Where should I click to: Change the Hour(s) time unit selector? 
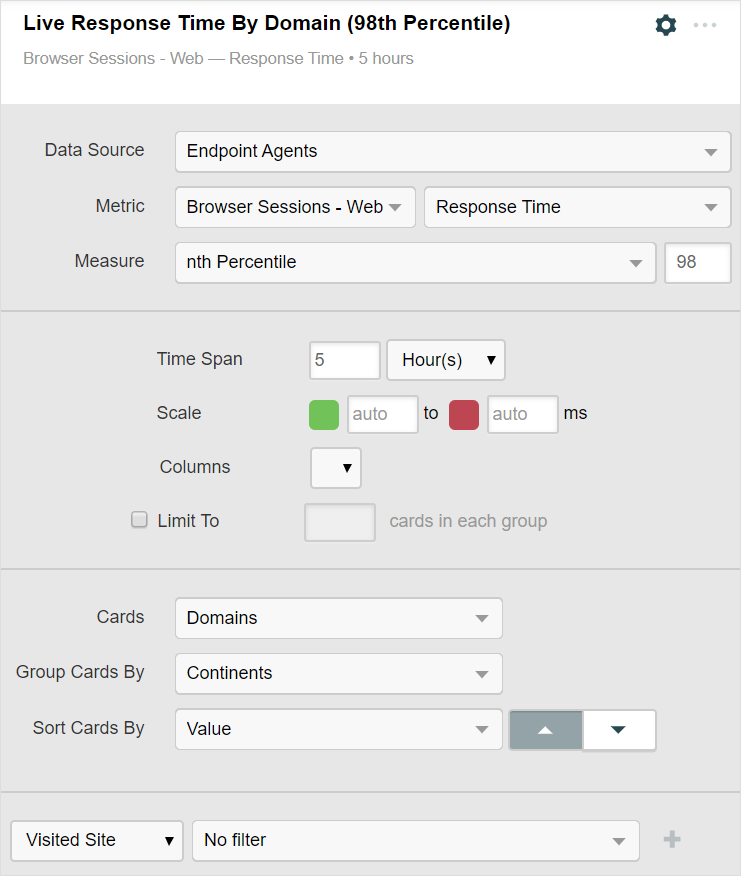(446, 360)
